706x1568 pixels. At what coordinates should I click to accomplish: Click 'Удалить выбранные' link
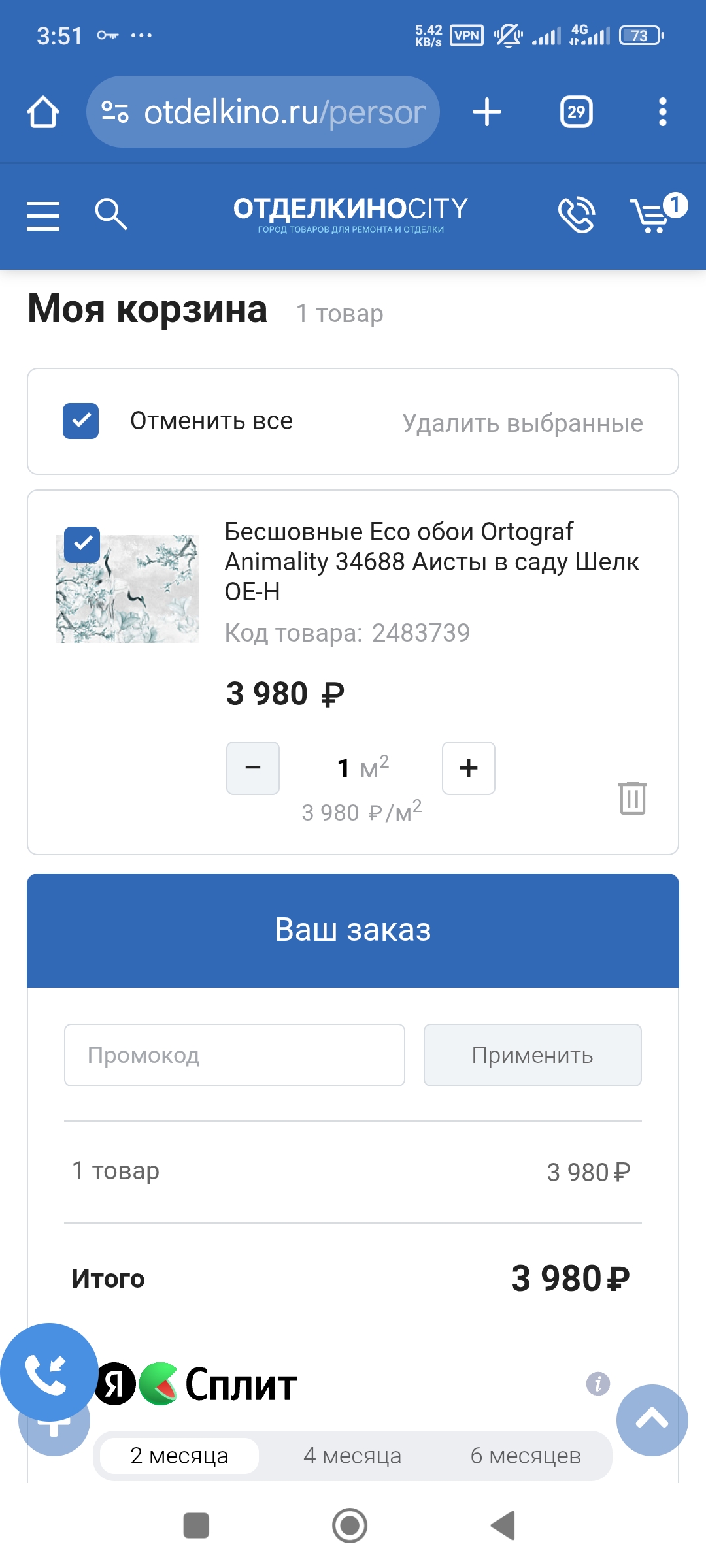point(522,423)
